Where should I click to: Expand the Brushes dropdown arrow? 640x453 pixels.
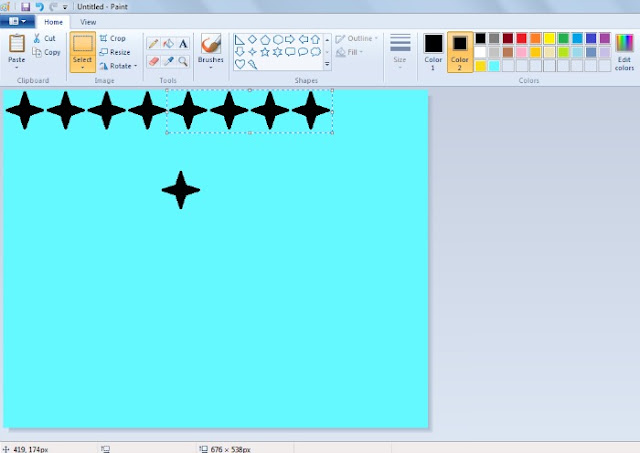(x=211, y=67)
